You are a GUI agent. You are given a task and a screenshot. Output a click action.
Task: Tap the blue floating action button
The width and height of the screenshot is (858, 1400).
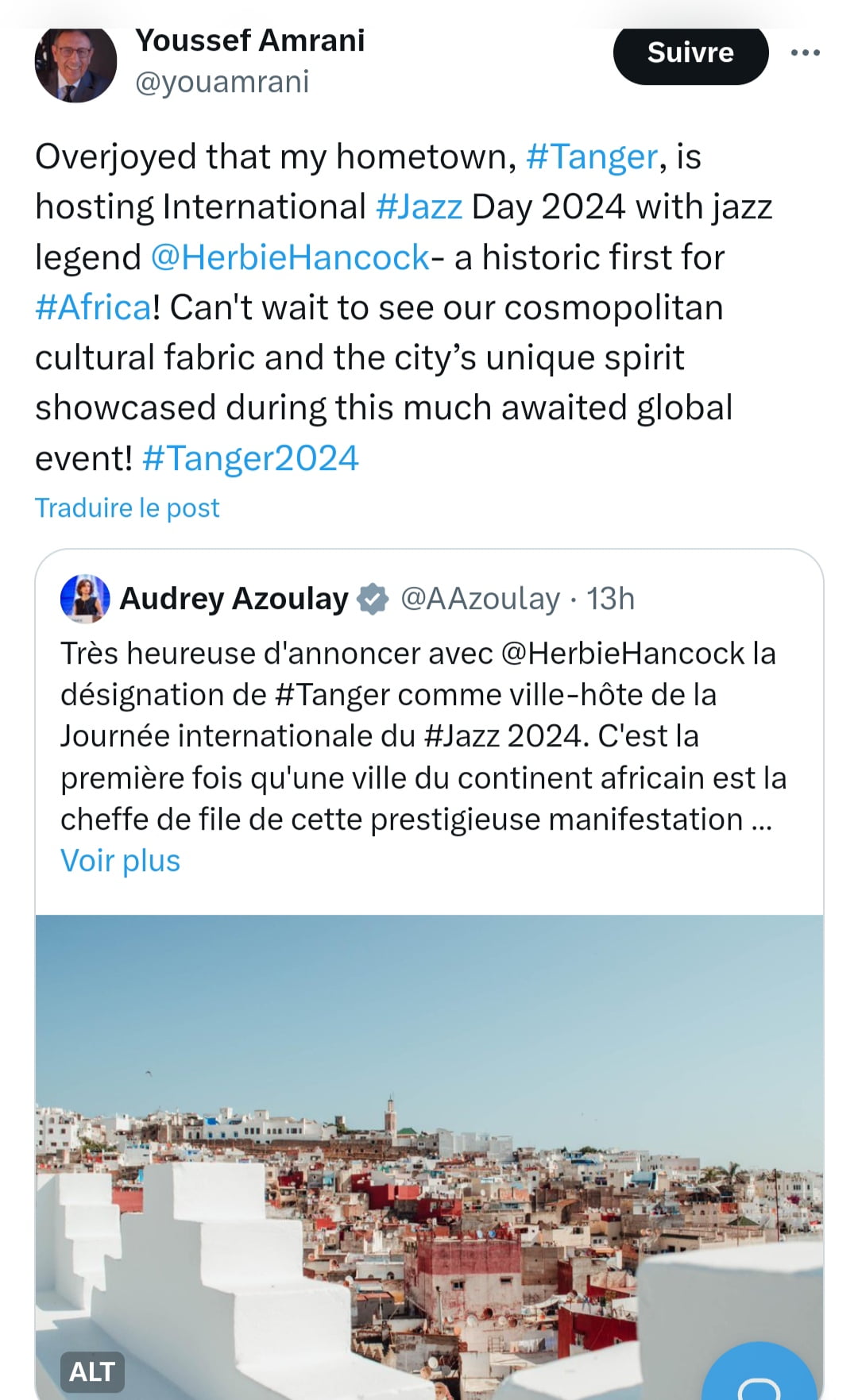click(759, 1378)
